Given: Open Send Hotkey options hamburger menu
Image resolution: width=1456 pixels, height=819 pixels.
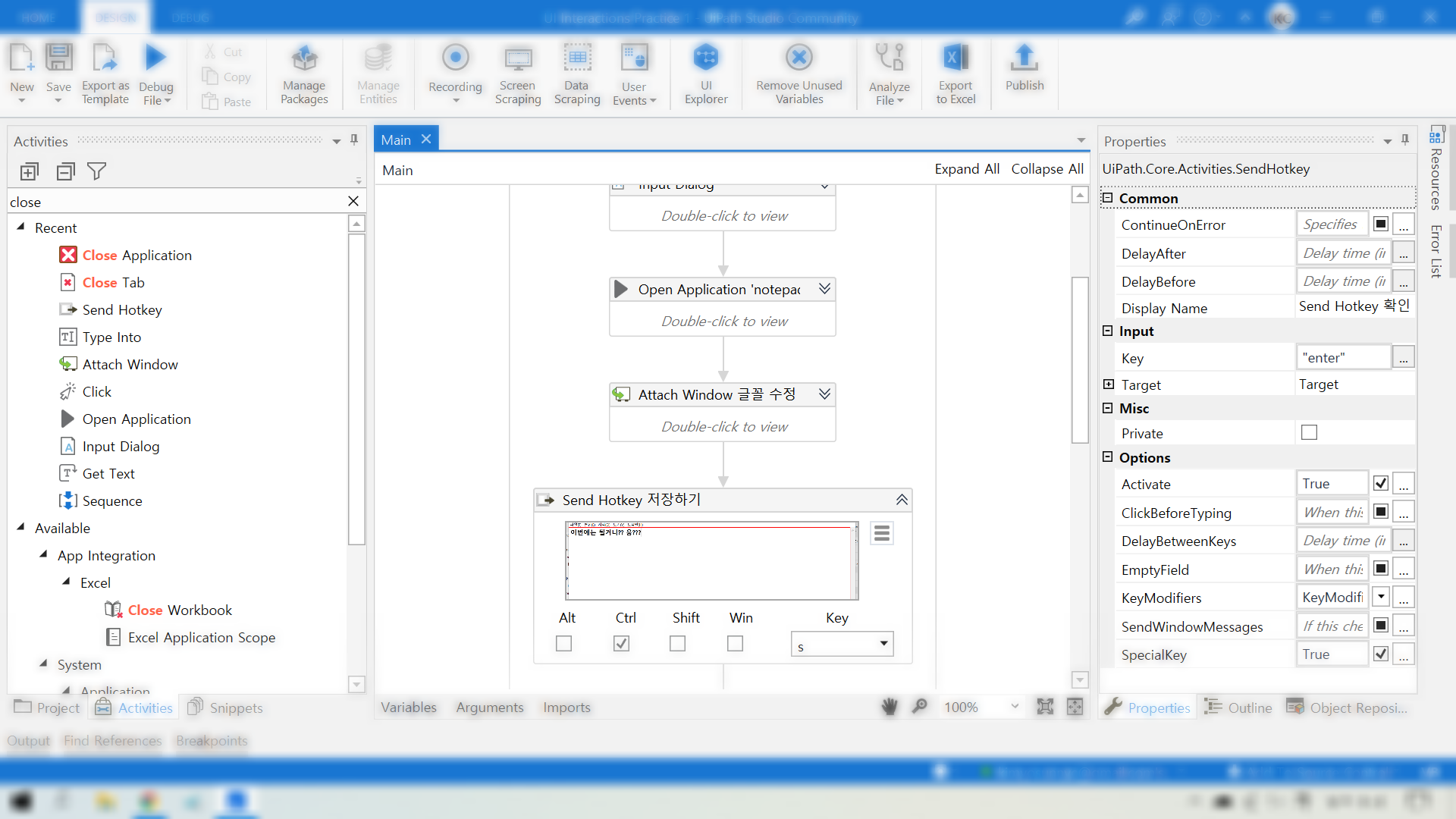Looking at the screenshot, I should [x=881, y=533].
